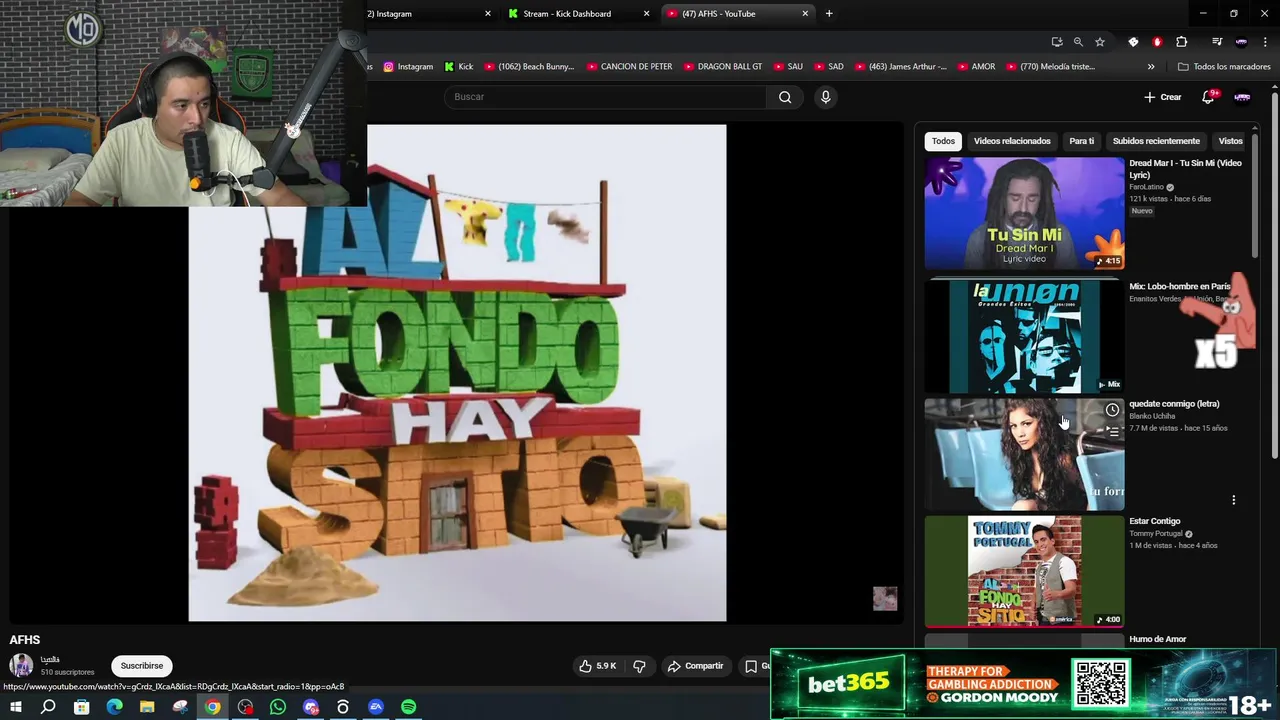Viewport: 1280px width, 720px height.
Task: Add quedate conmigo to queue
Action: pos(1112,432)
